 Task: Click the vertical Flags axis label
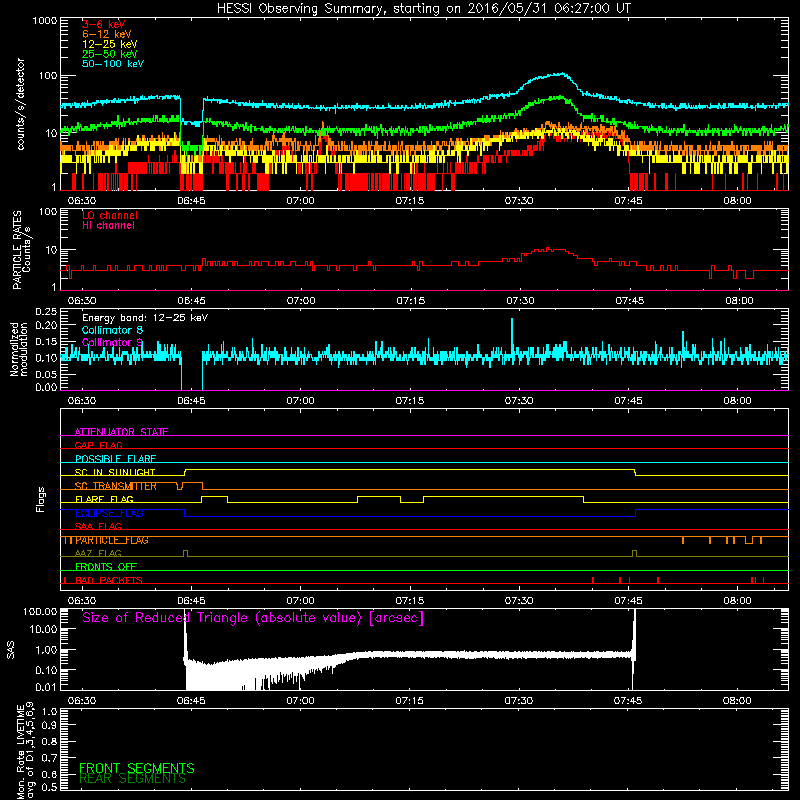(x=41, y=499)
